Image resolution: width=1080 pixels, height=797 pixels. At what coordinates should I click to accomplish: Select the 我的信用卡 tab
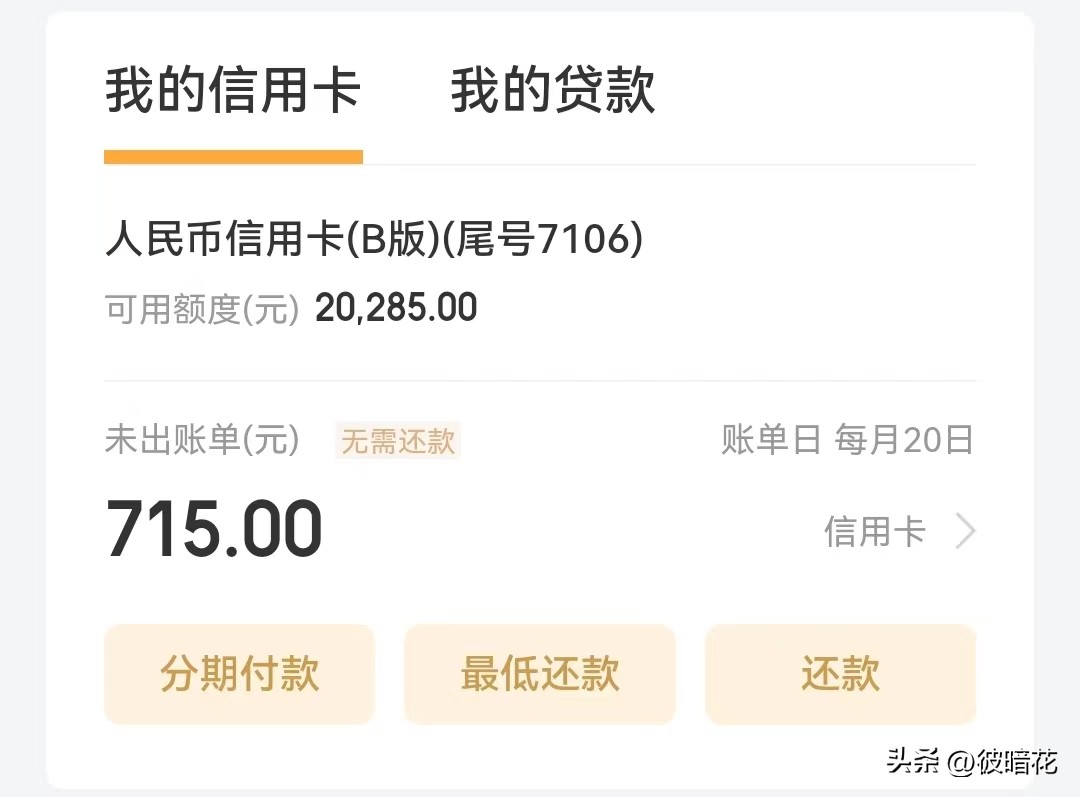tap(232, 90)
